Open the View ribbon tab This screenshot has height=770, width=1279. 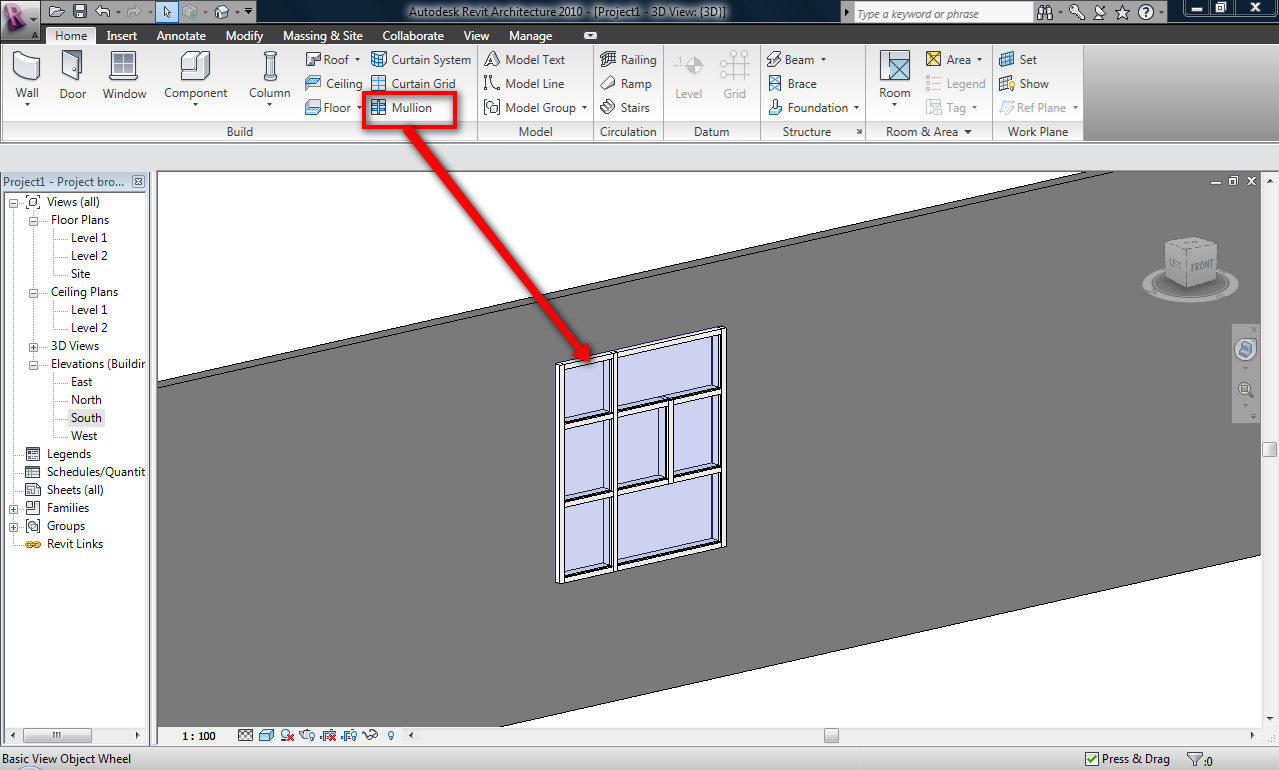(x=477, y=36)
